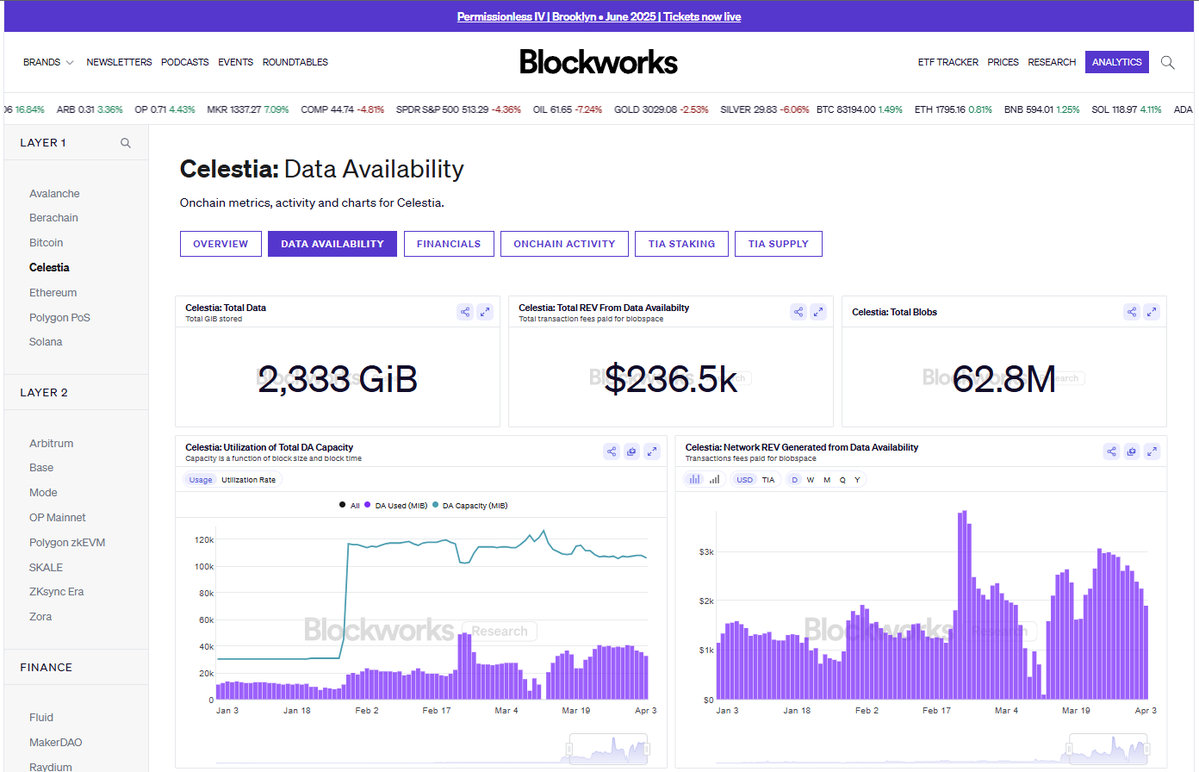Open Permissionless IV tickets banner link
The width and height of the screenshot is (1199, 772).
tap(599, 17)
